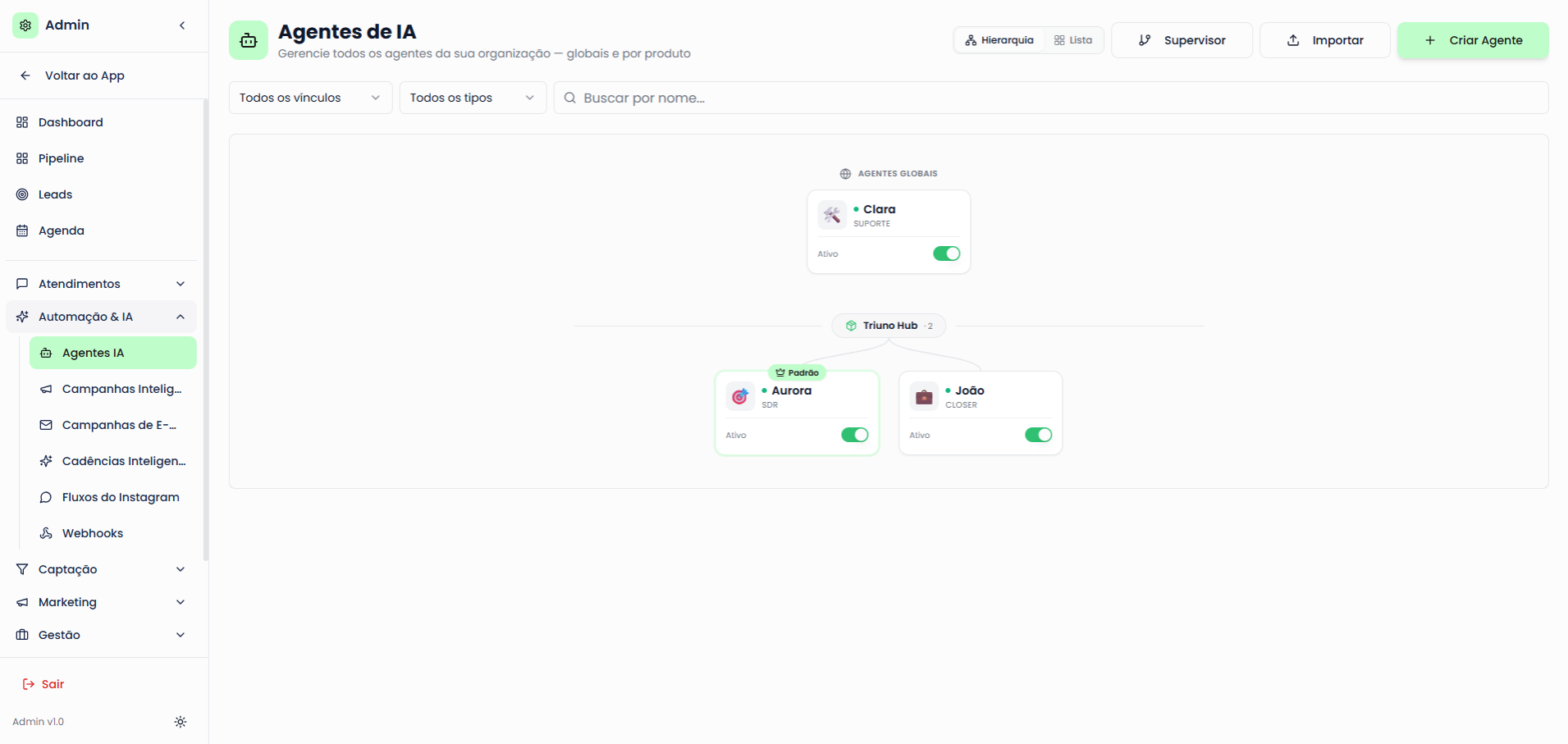This screenshot has height=744, width=1568.
Task: Click the Leads target icon
Action: point(22,194)
